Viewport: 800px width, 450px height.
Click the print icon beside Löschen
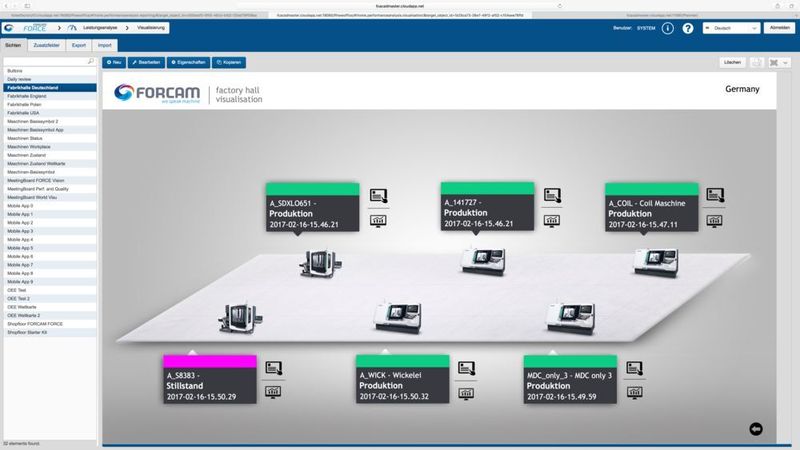coord(757,62)
